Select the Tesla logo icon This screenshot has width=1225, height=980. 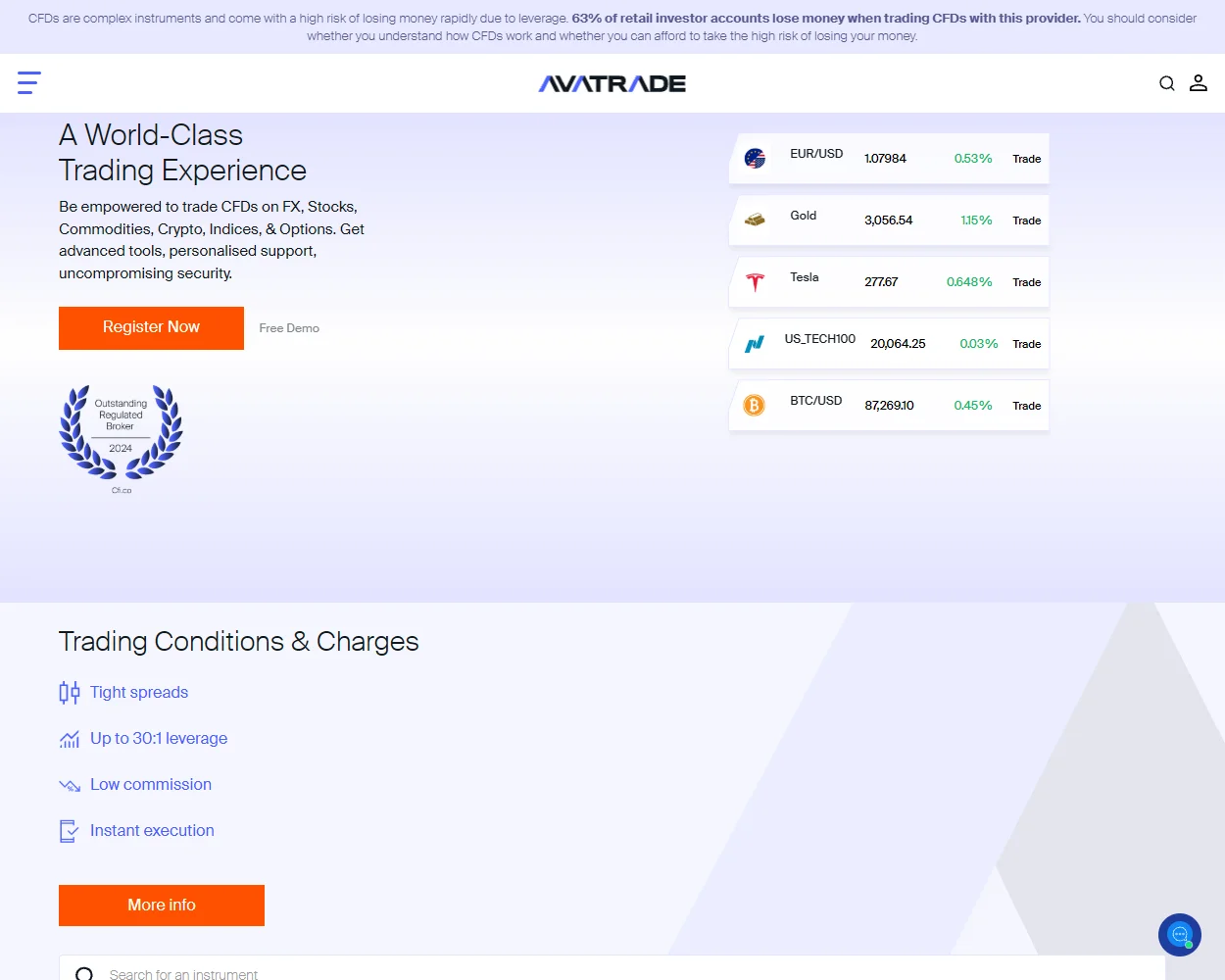(754, 281)
